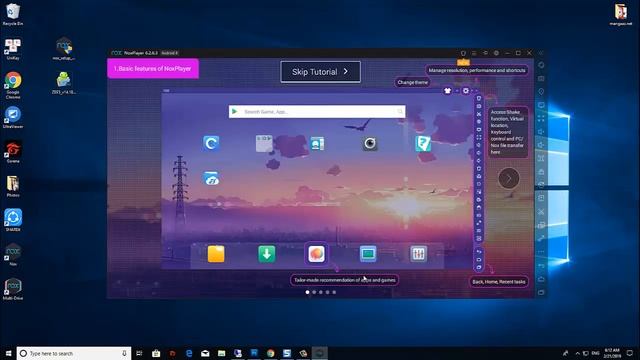Click the '1.Basic features of NoxPlayer' heading
The image size is (640, 360).
tap(153, 69)
